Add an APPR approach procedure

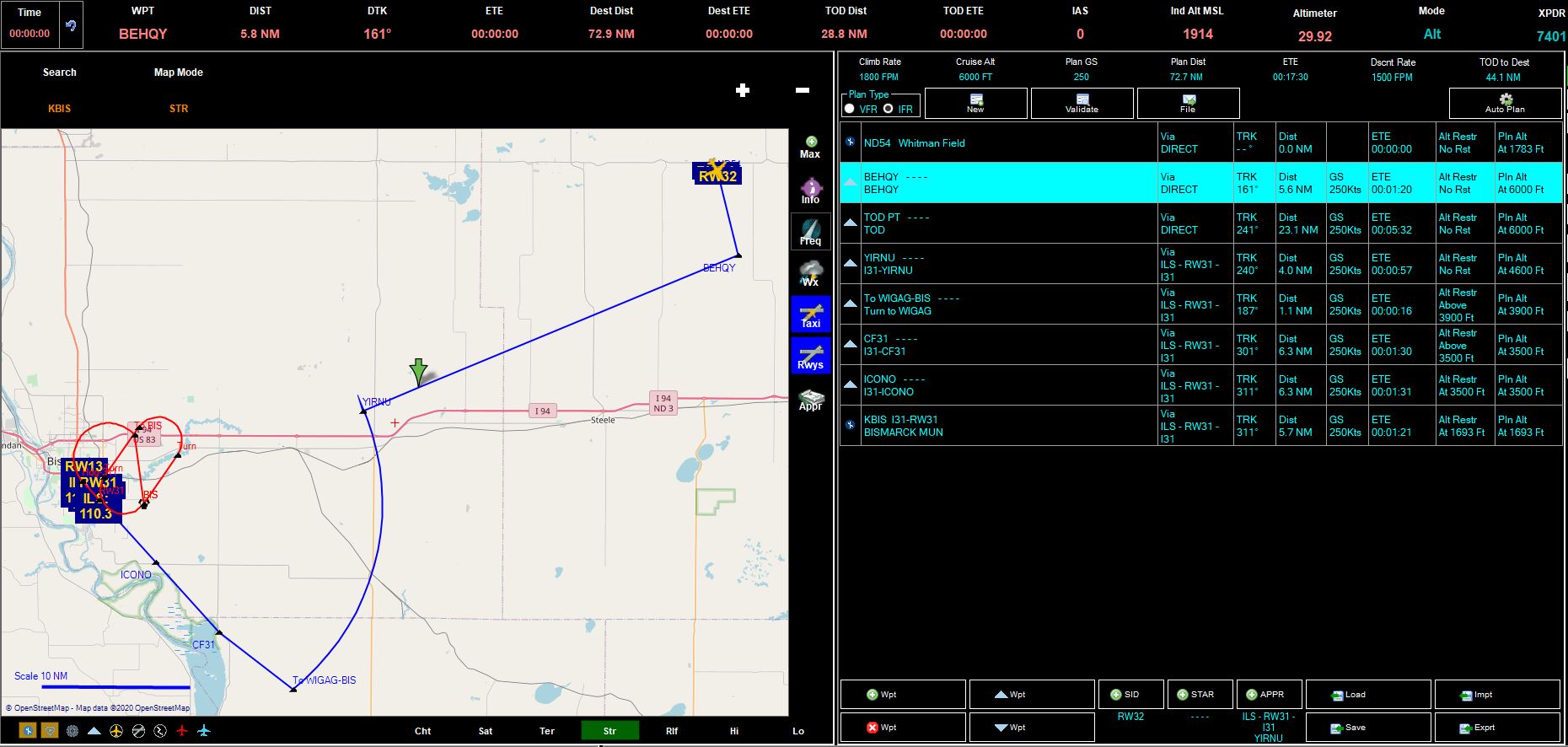[1270, 695]
